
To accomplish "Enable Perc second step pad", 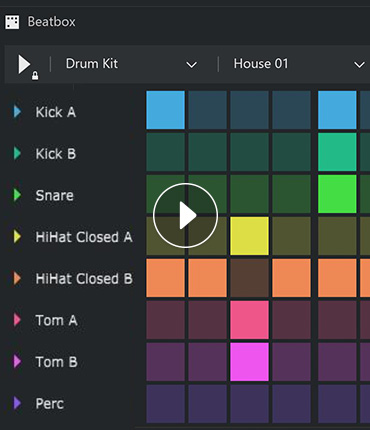I will tap(207, 404).
